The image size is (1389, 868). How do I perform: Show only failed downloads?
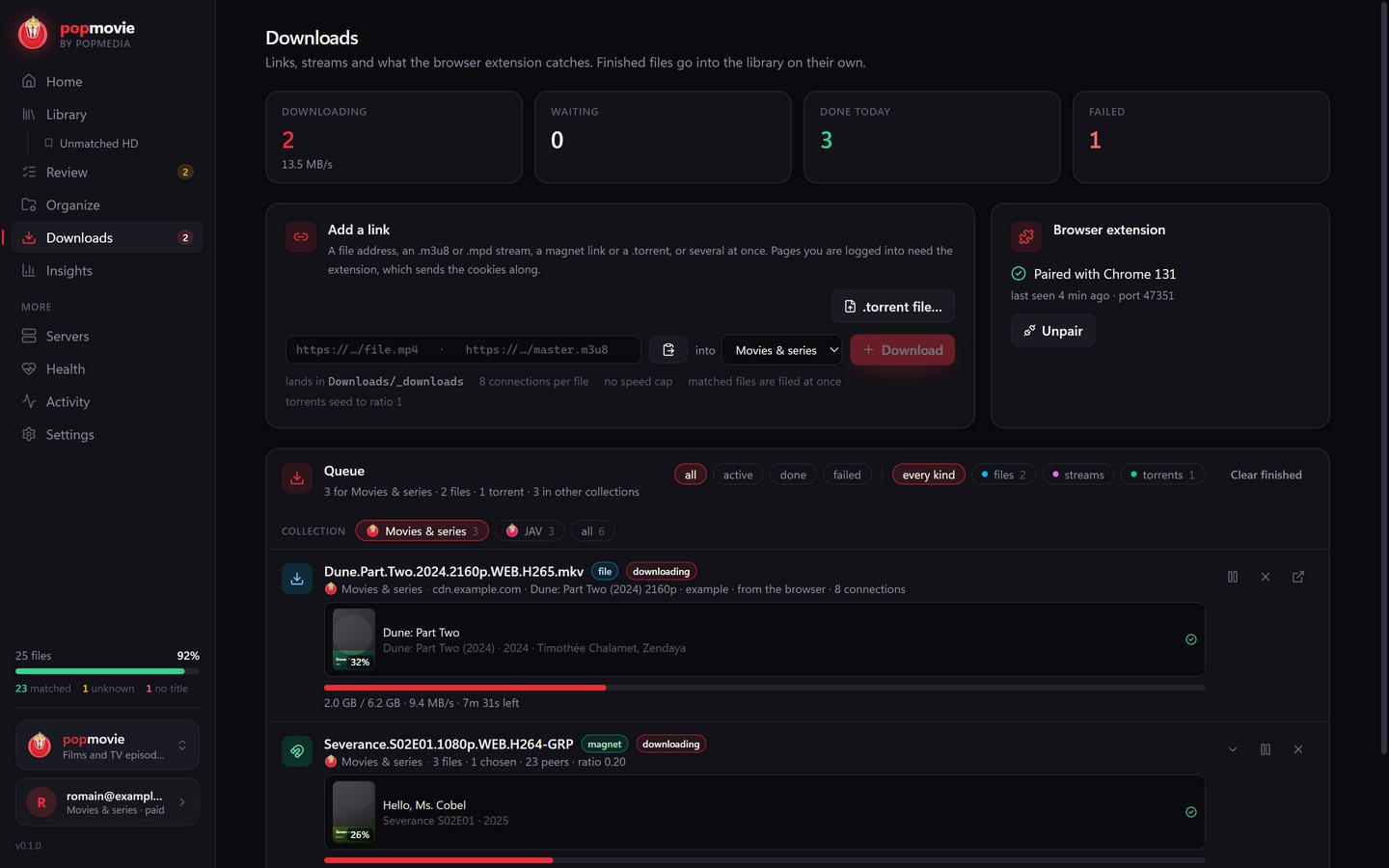tap(847, 475)
